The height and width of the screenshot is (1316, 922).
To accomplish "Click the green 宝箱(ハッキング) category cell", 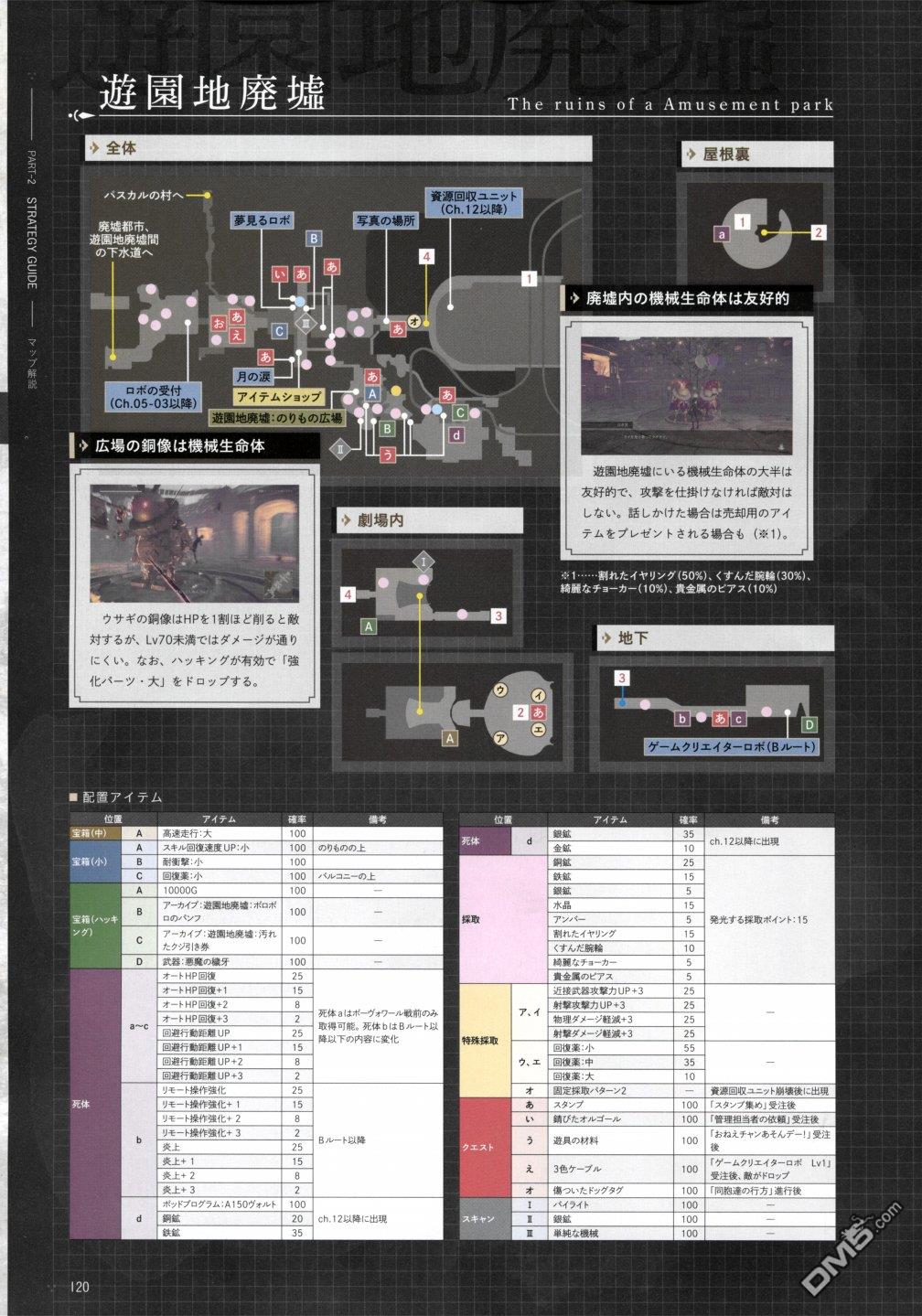I will point(95,925).
